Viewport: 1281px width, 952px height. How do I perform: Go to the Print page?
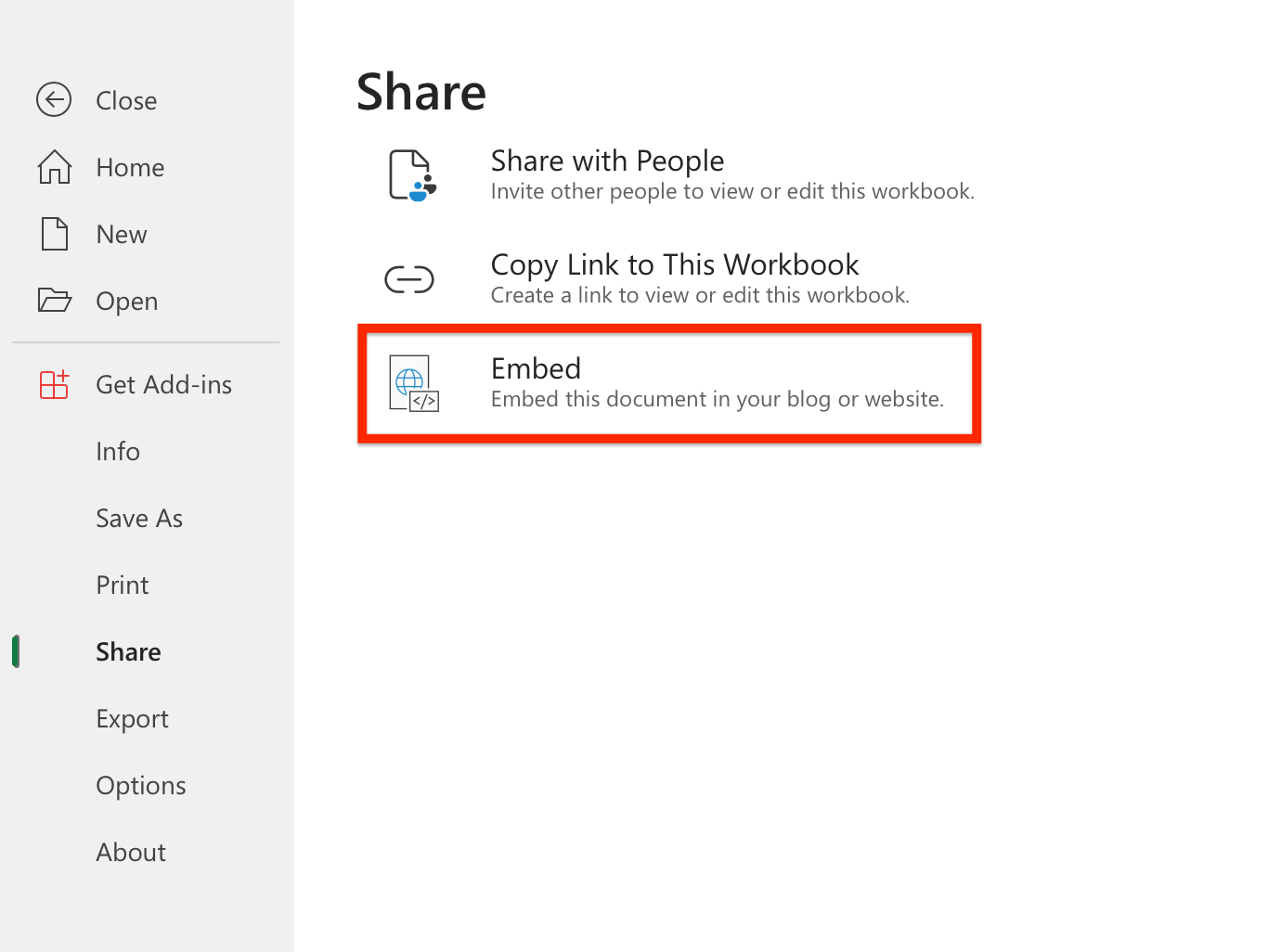click(123, 585)
